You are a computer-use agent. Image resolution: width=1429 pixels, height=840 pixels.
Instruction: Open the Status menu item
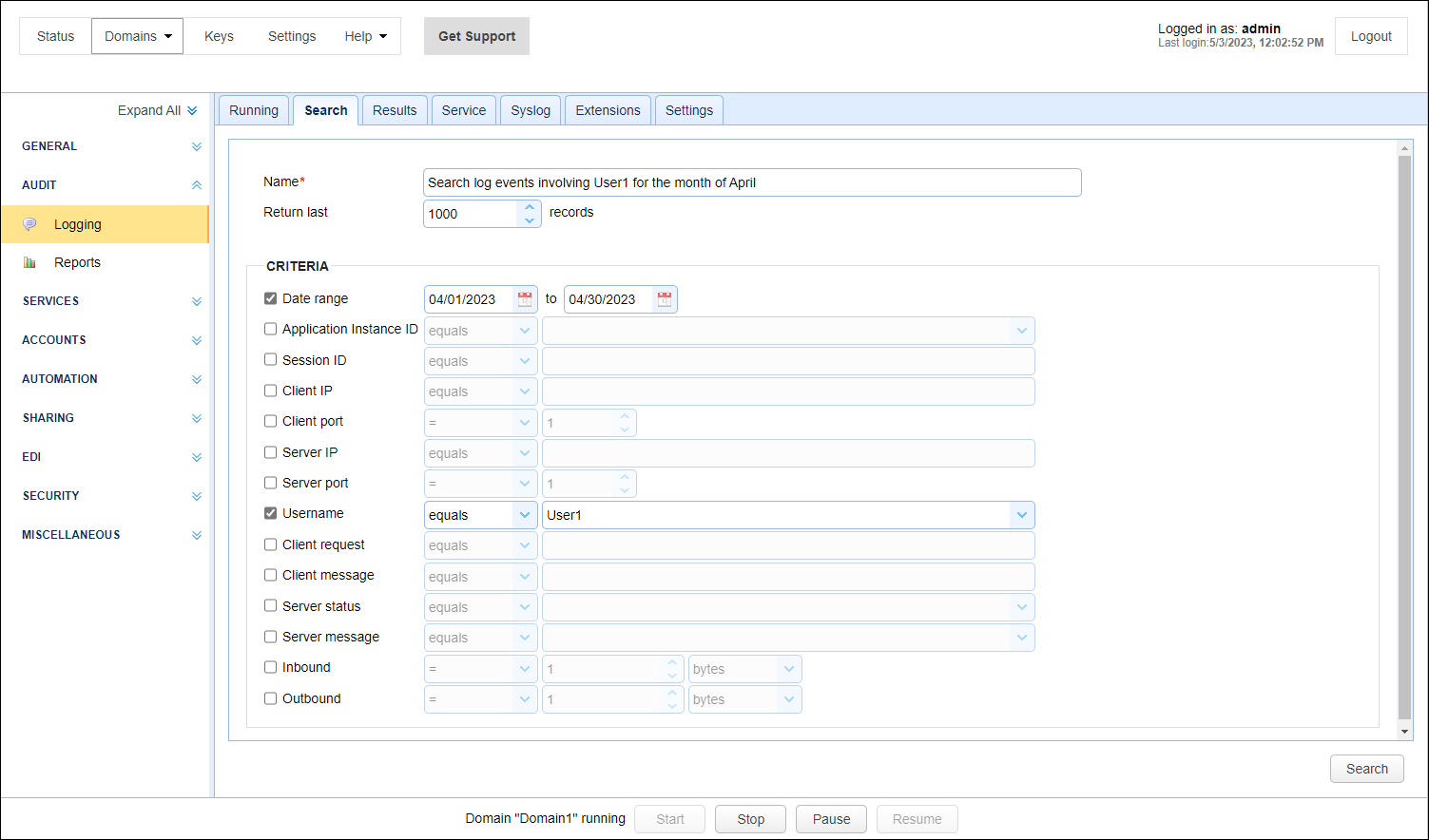coord(55,36)
